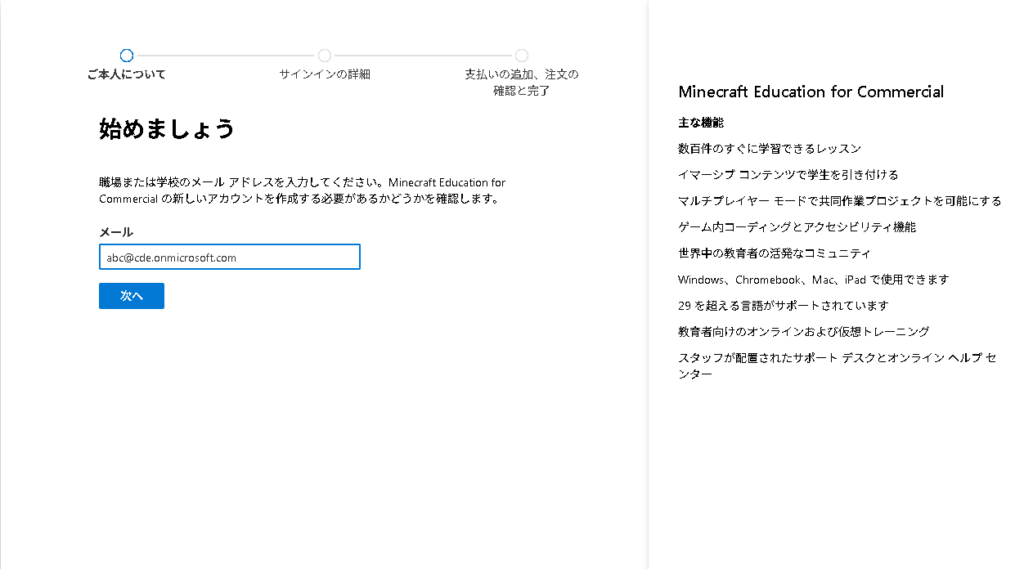
Task: Click the サインインの詳細 step label
Action: (325, 74)
